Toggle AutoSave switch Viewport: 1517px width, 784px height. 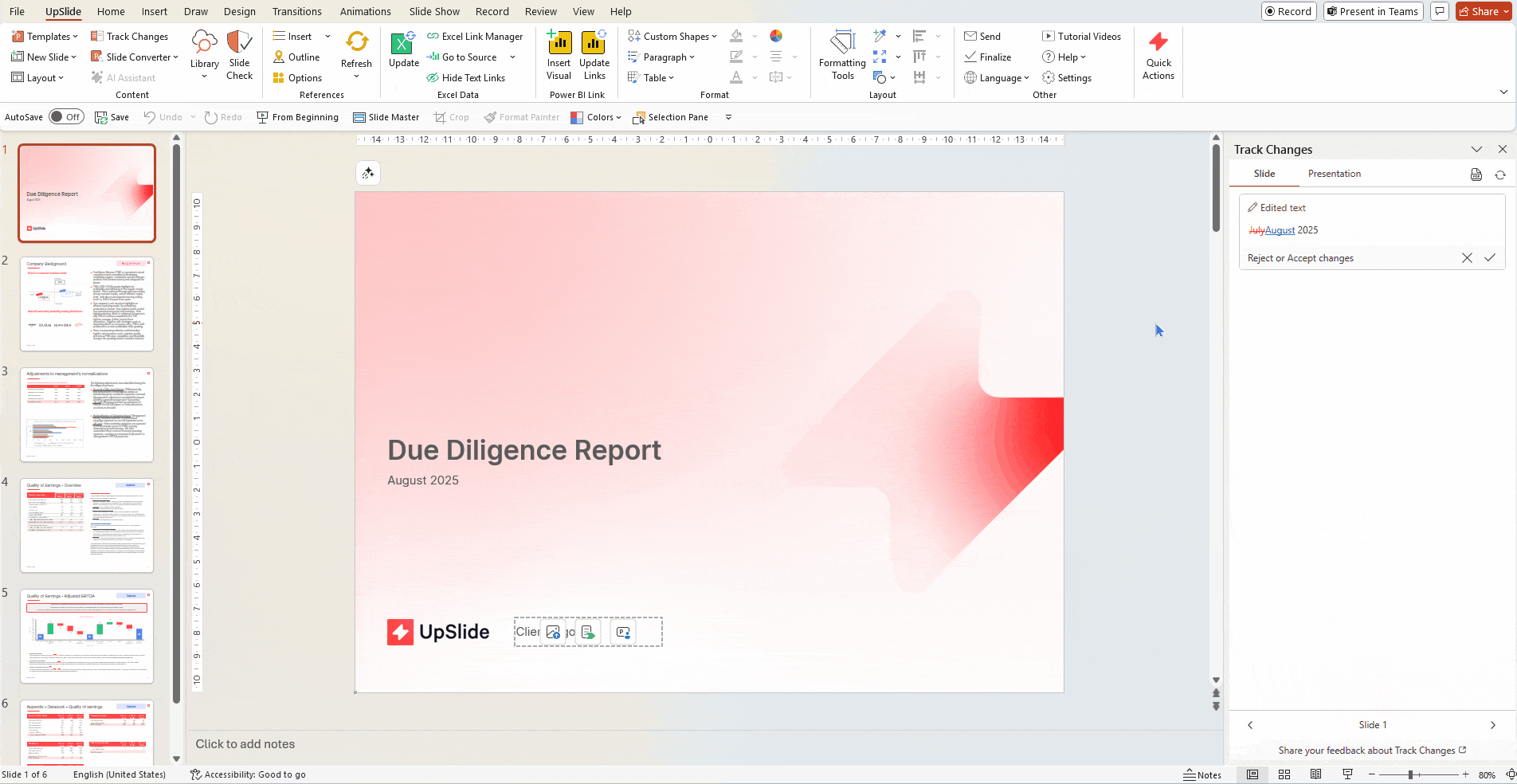coord(66,117)
